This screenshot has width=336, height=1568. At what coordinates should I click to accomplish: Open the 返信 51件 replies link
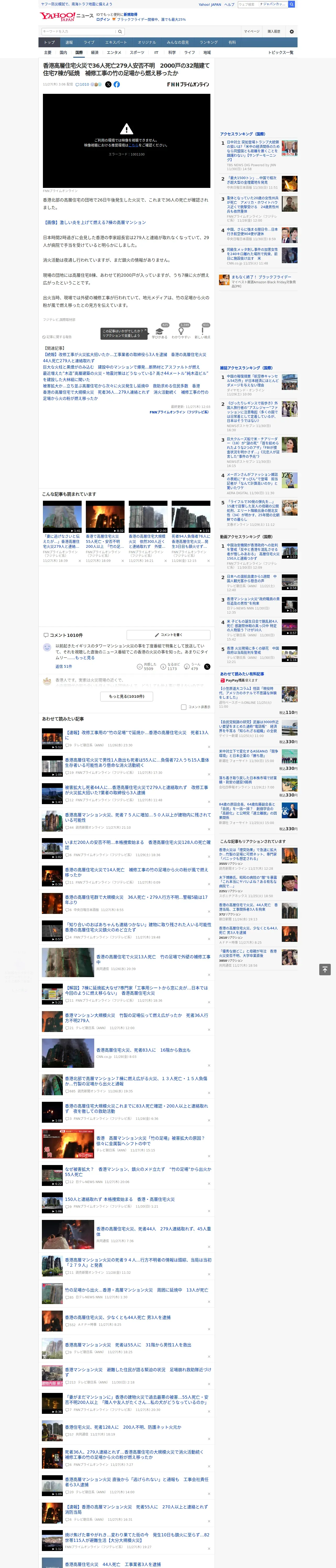[x=63, y=666]
